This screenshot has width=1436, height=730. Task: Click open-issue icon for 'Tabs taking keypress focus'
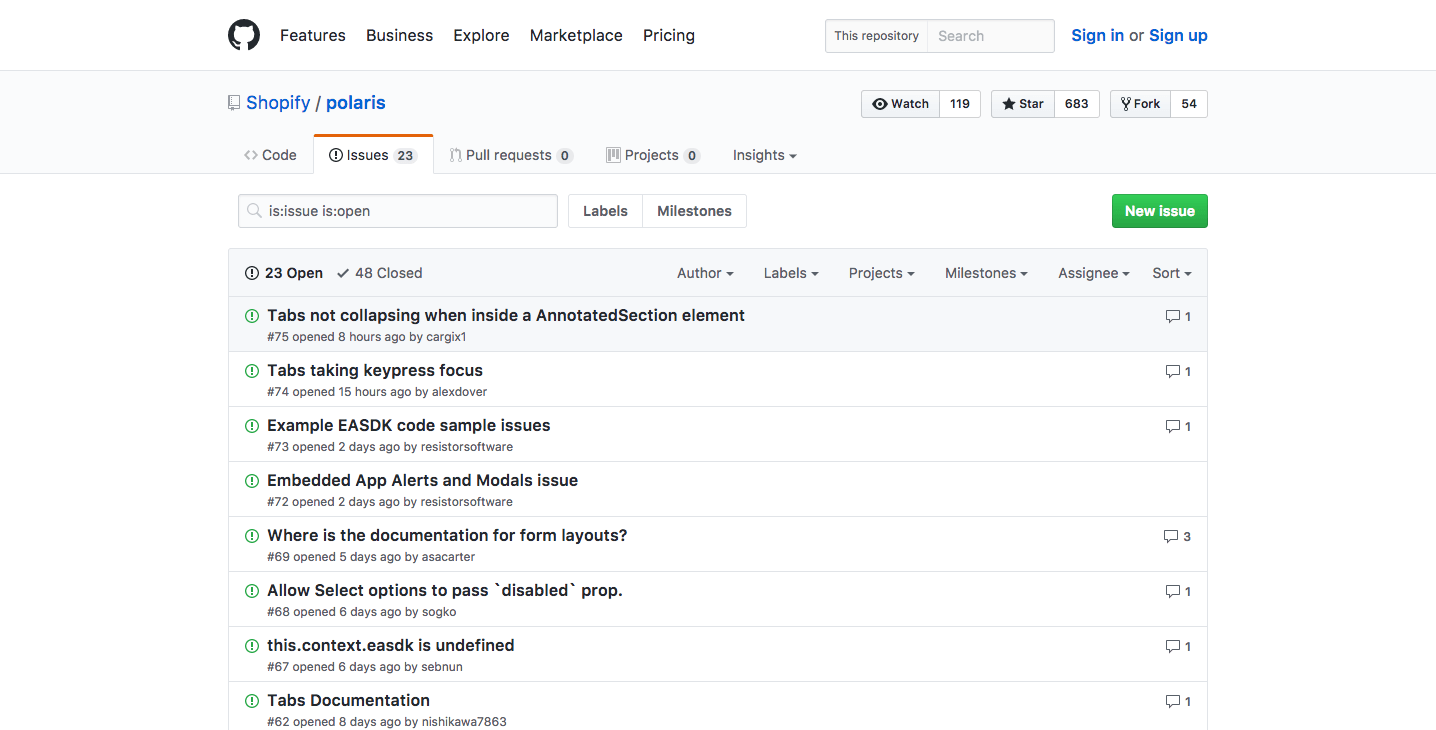(x=252, y=371)
